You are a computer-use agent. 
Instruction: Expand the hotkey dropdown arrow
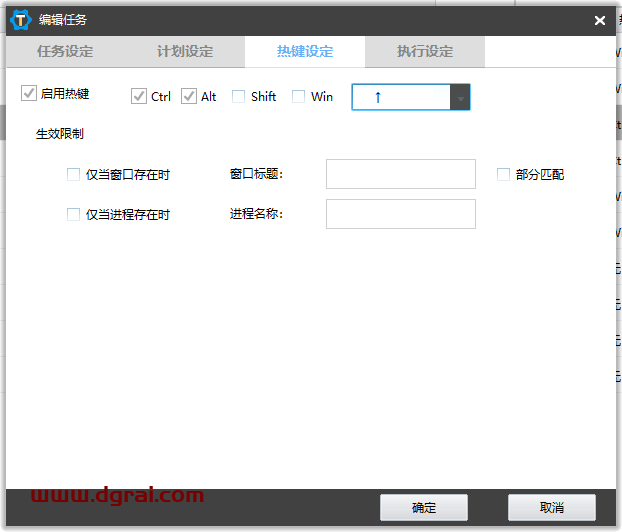pos(460,97)
